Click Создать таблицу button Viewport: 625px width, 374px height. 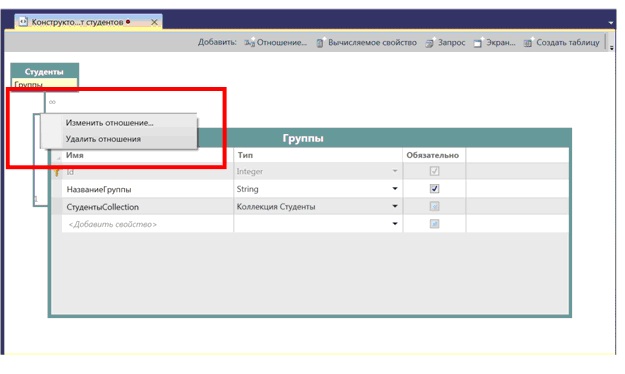pyautogui.click(x=562, y=43)
